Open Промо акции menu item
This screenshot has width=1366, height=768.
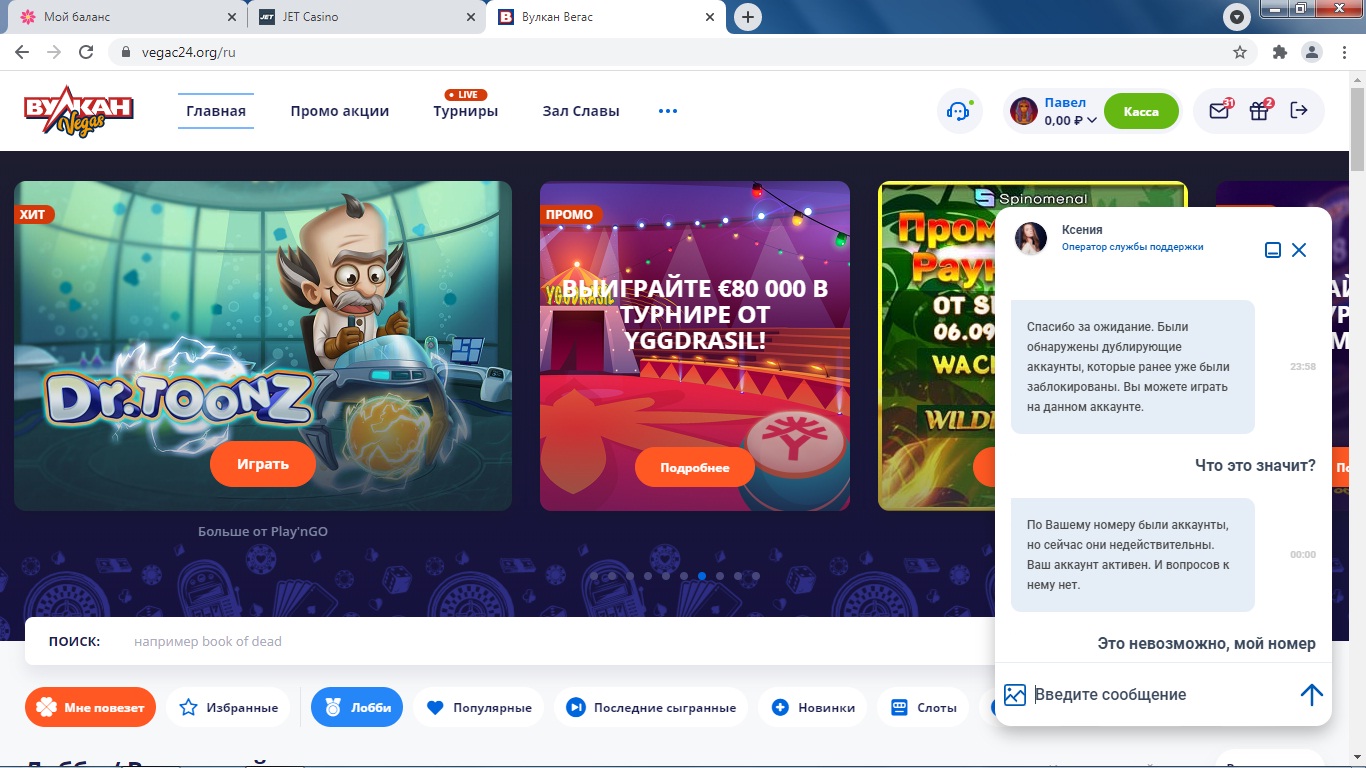340,111
